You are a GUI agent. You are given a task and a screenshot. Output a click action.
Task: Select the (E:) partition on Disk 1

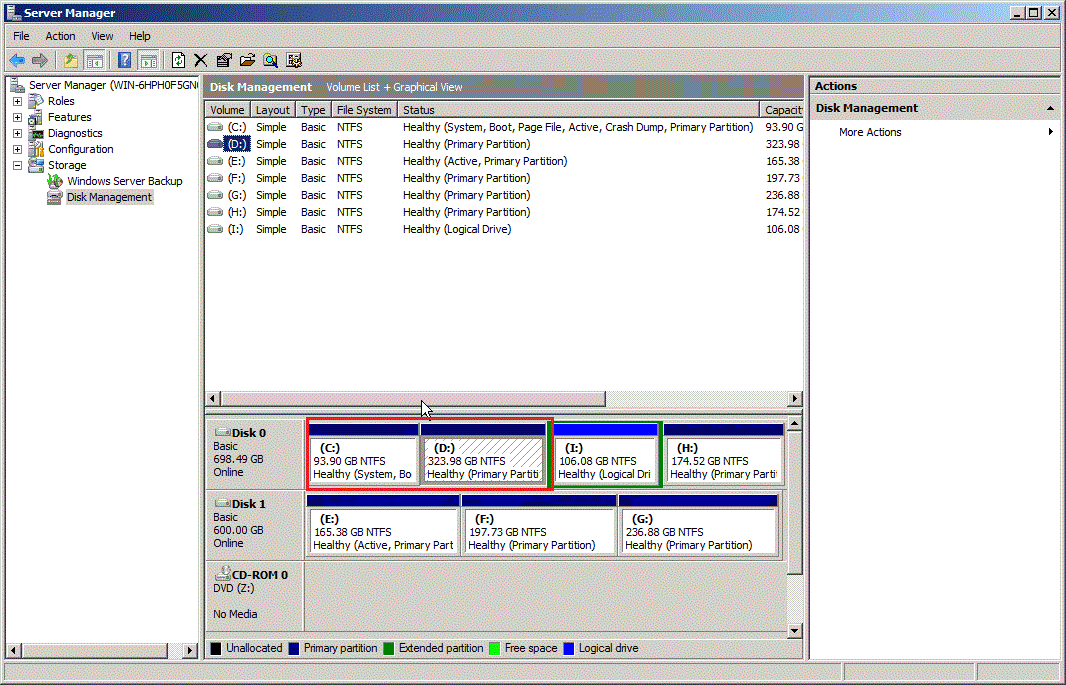(x=383, y=527)
